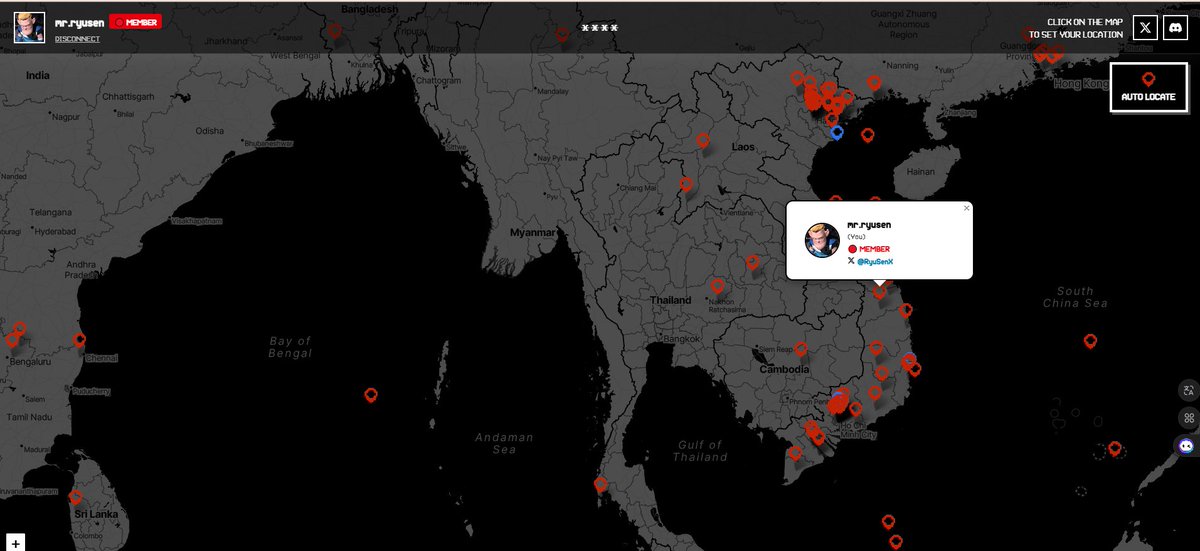The width and height of the screenshot is (1200, 551).
Task: Open the chat bot icon on right edge
Action: pos(1187,446)
